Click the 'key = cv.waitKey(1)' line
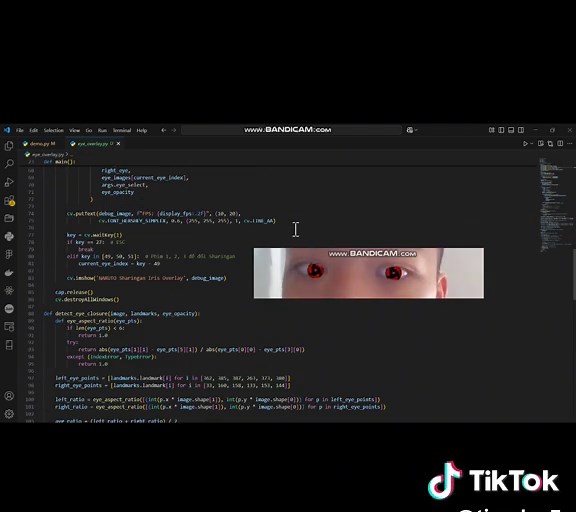 94,235
